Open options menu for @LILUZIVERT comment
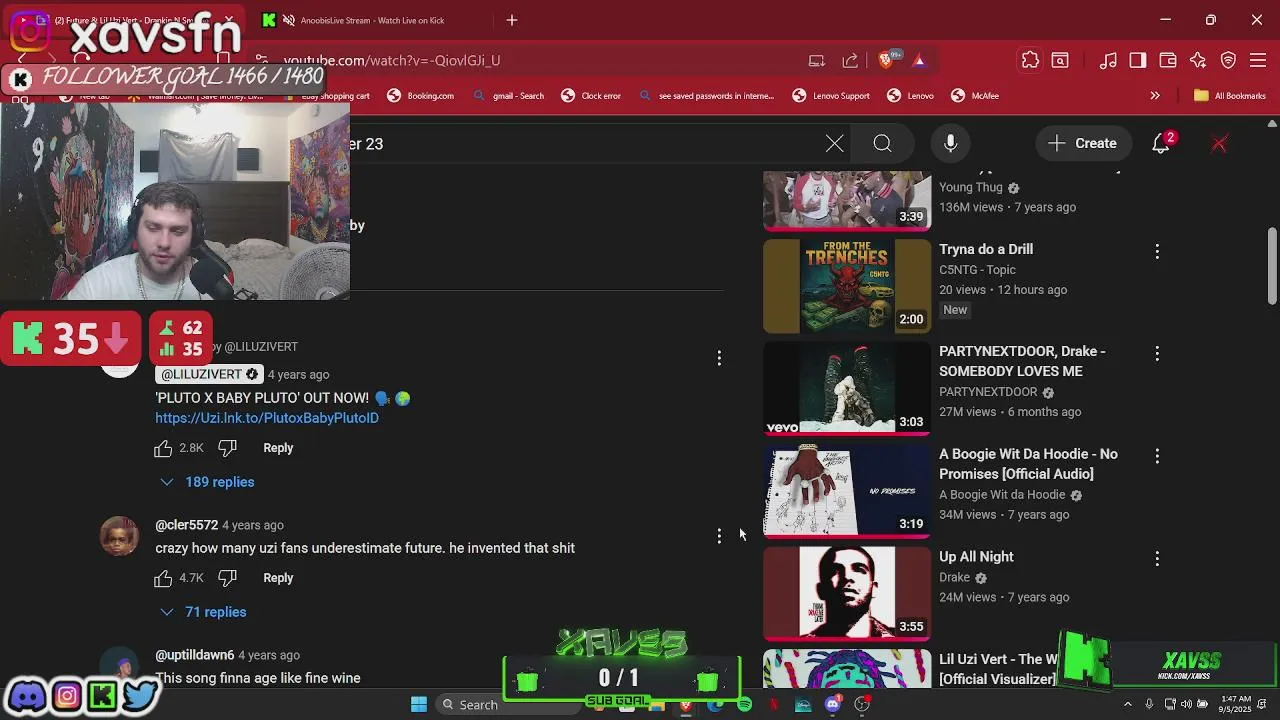This screenshot has width=1280, height=720. click(719, 358)
